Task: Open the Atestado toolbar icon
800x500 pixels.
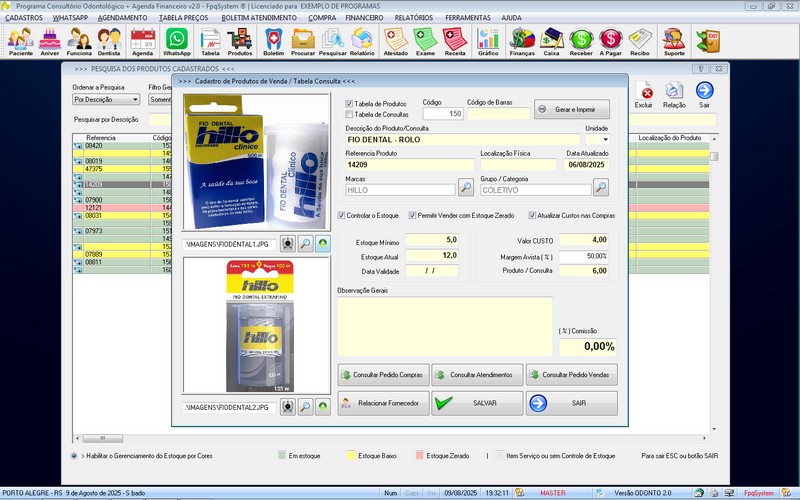Action: pyautogui.click(x=396, y=41)
